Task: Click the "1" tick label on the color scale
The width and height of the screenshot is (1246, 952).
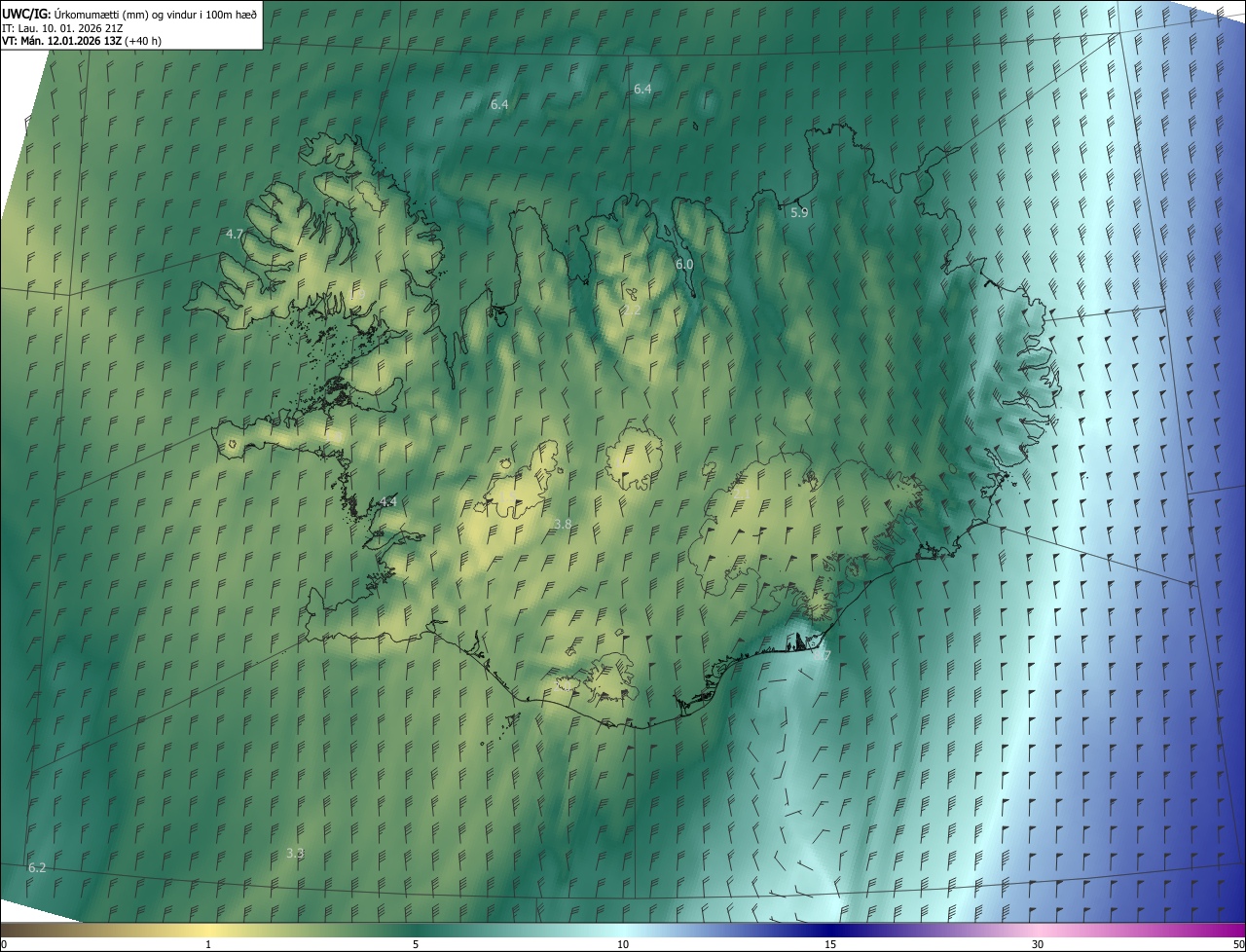Action: point(208,944)
